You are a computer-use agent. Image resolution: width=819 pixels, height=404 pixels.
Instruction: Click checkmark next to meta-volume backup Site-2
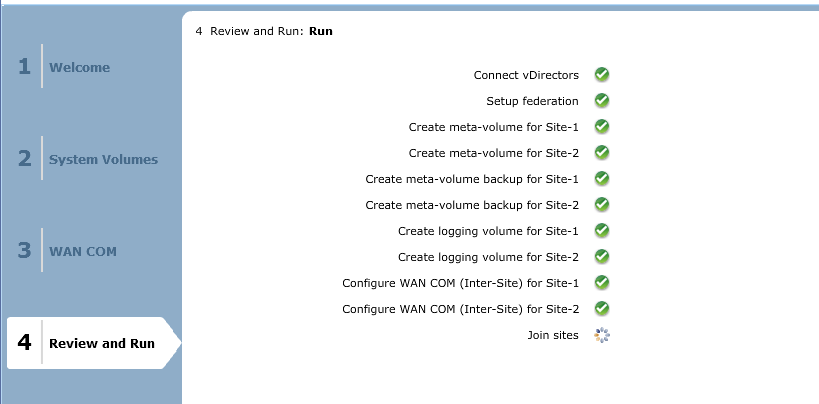[602, 205]
